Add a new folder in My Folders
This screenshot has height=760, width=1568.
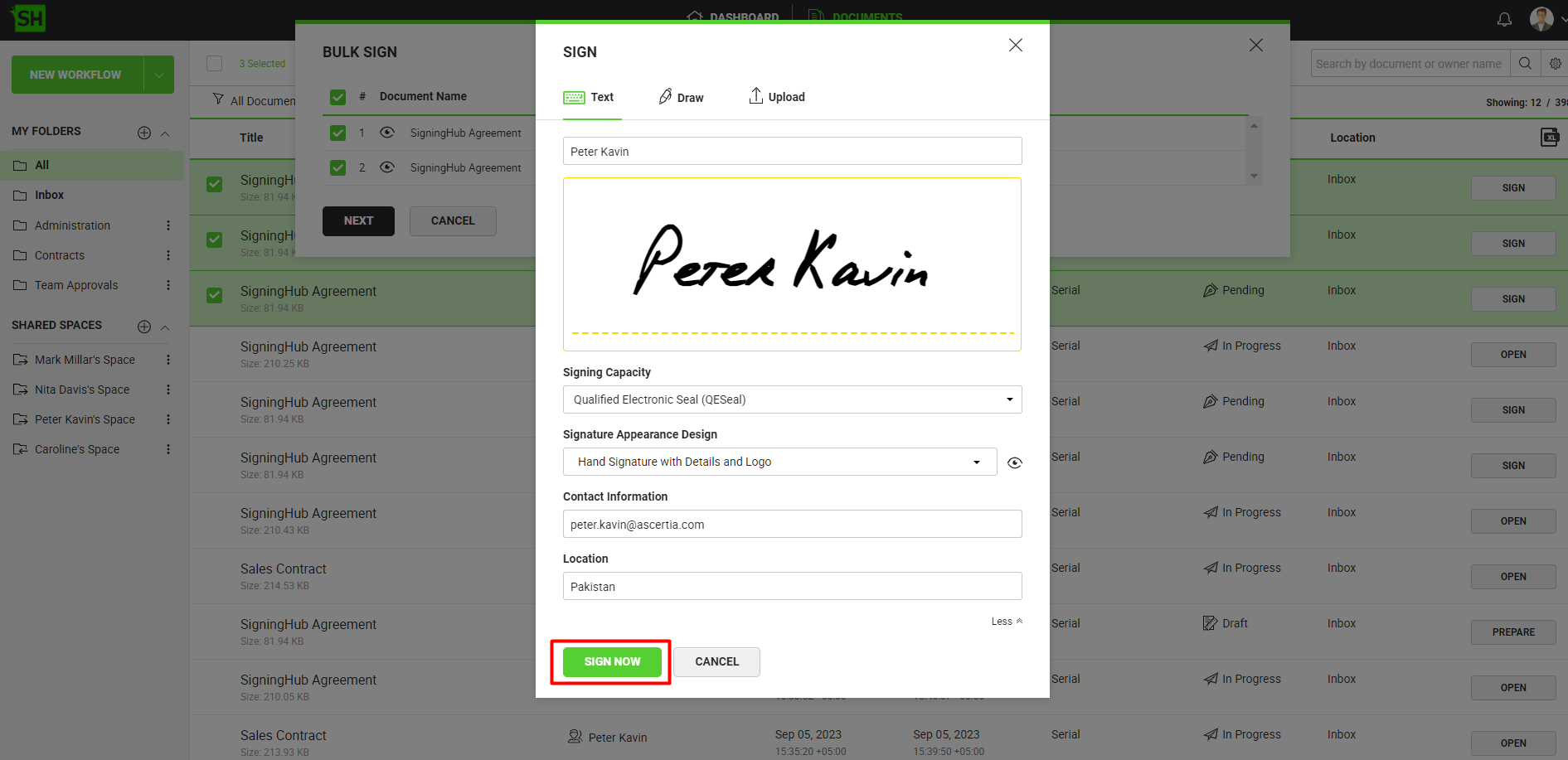point(144,133)
